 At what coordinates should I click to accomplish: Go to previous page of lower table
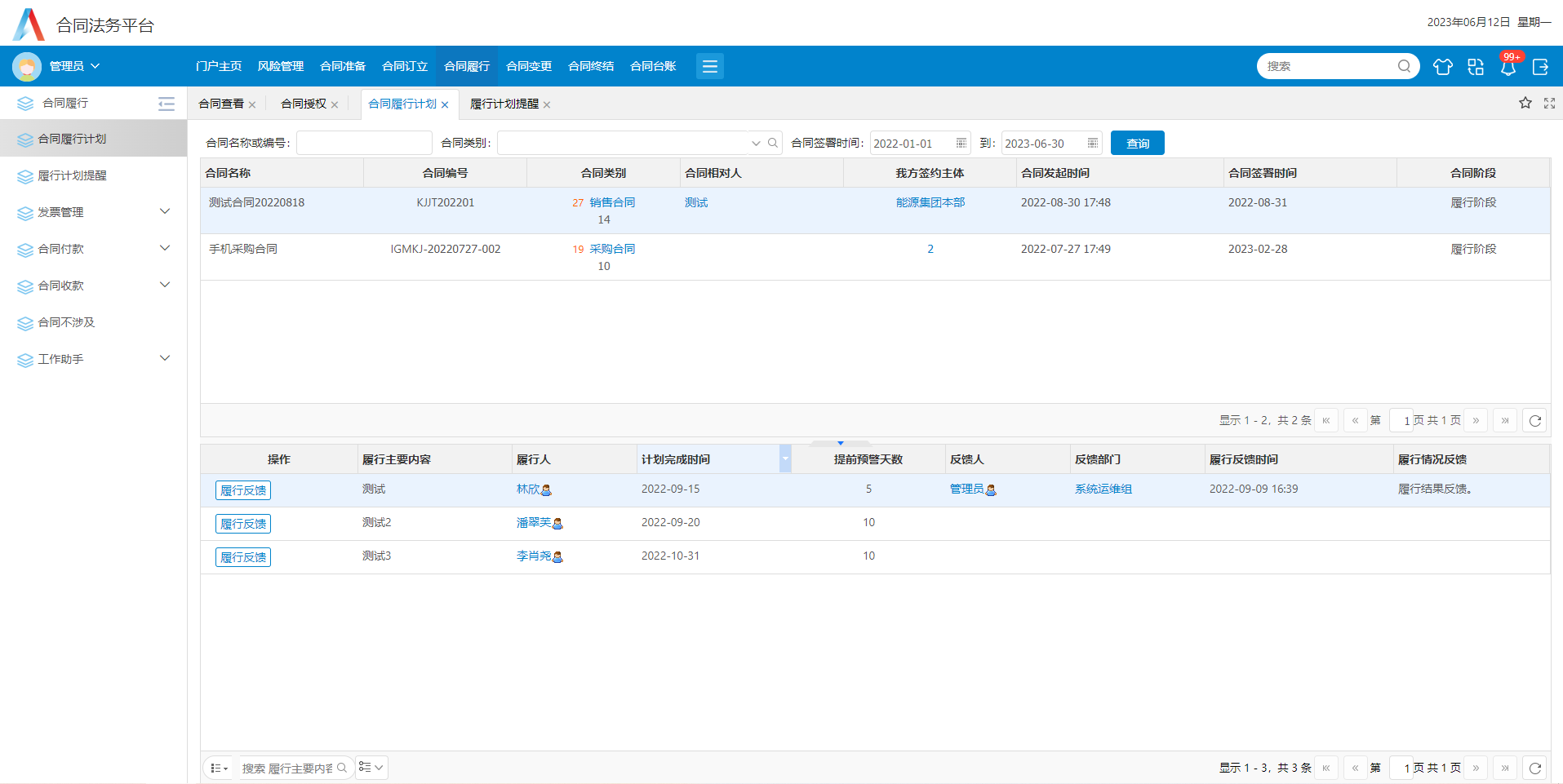tap(1355, 768)
